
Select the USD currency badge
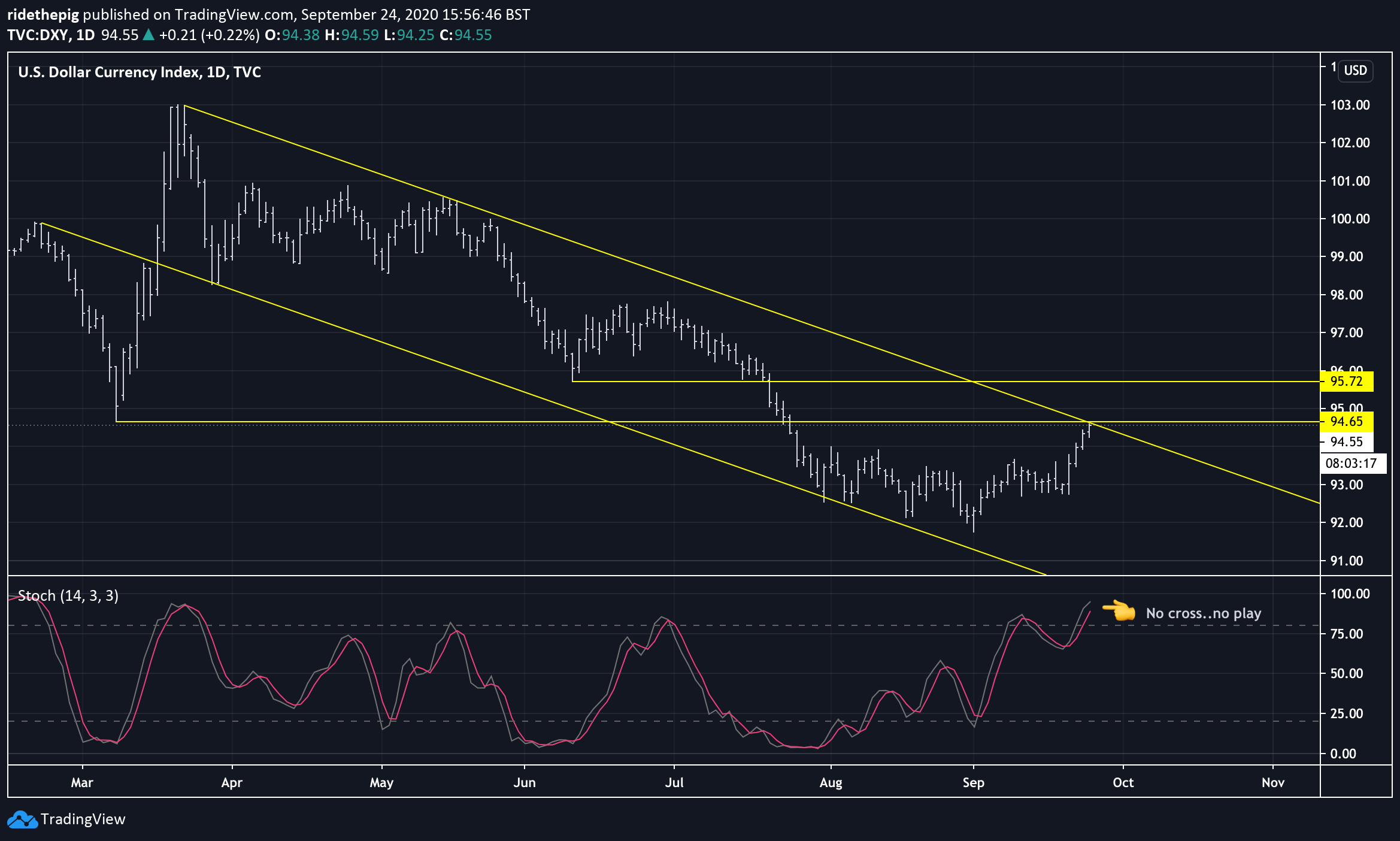pos(1356,71)
